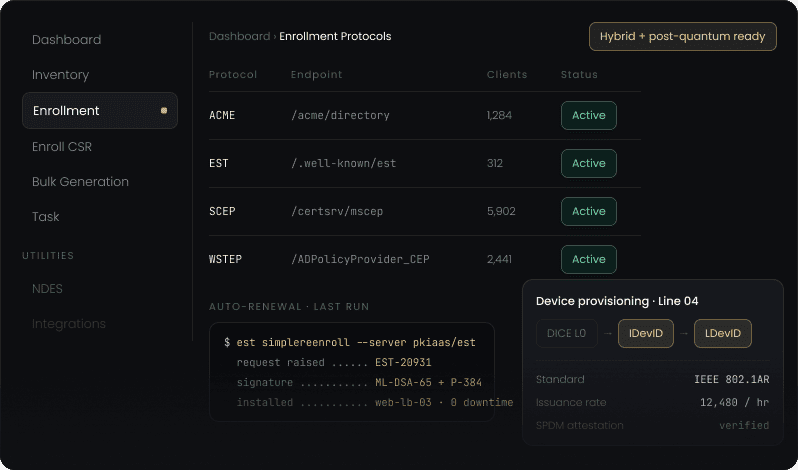Screen dimensions: 798x470
Task: Click the 5,902 clients value
Action: (501, 211)
